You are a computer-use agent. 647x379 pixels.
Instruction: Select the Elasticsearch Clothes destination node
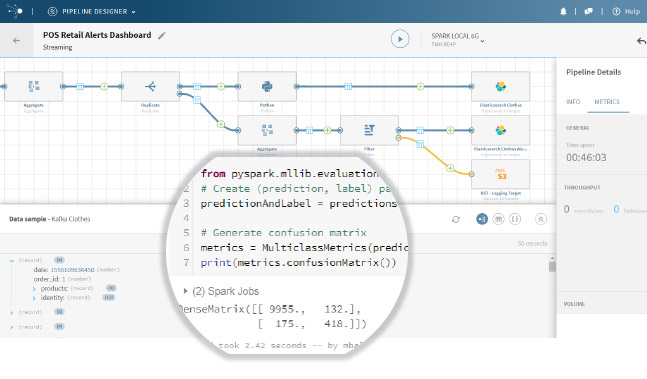(501, 86)
